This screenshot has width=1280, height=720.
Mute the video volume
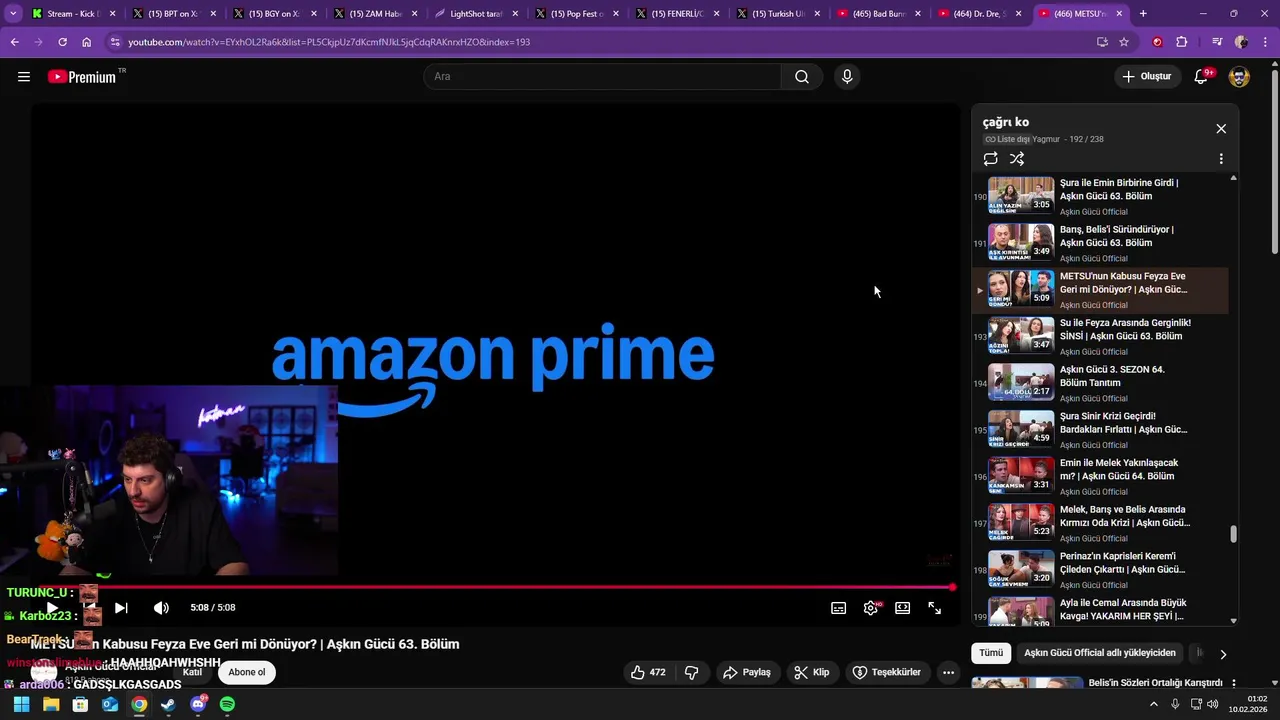161,608
